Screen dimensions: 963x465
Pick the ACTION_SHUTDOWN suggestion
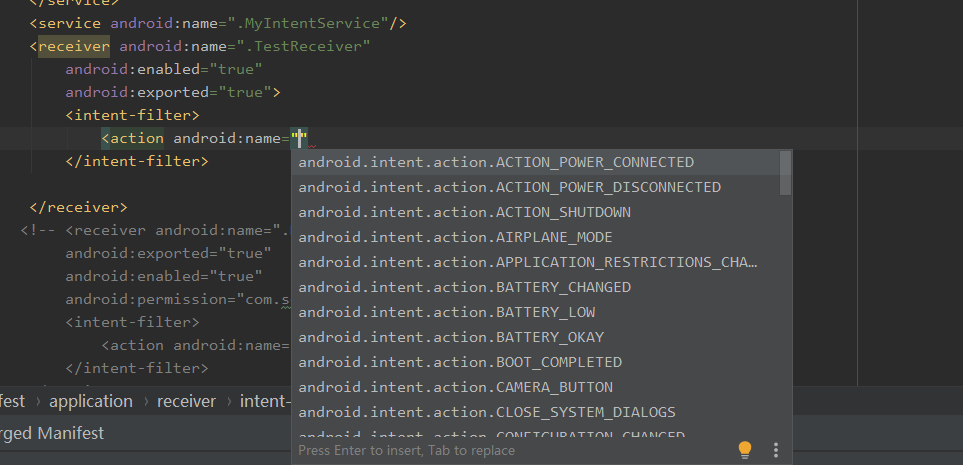pyautogui.click(x=536, y=213)
